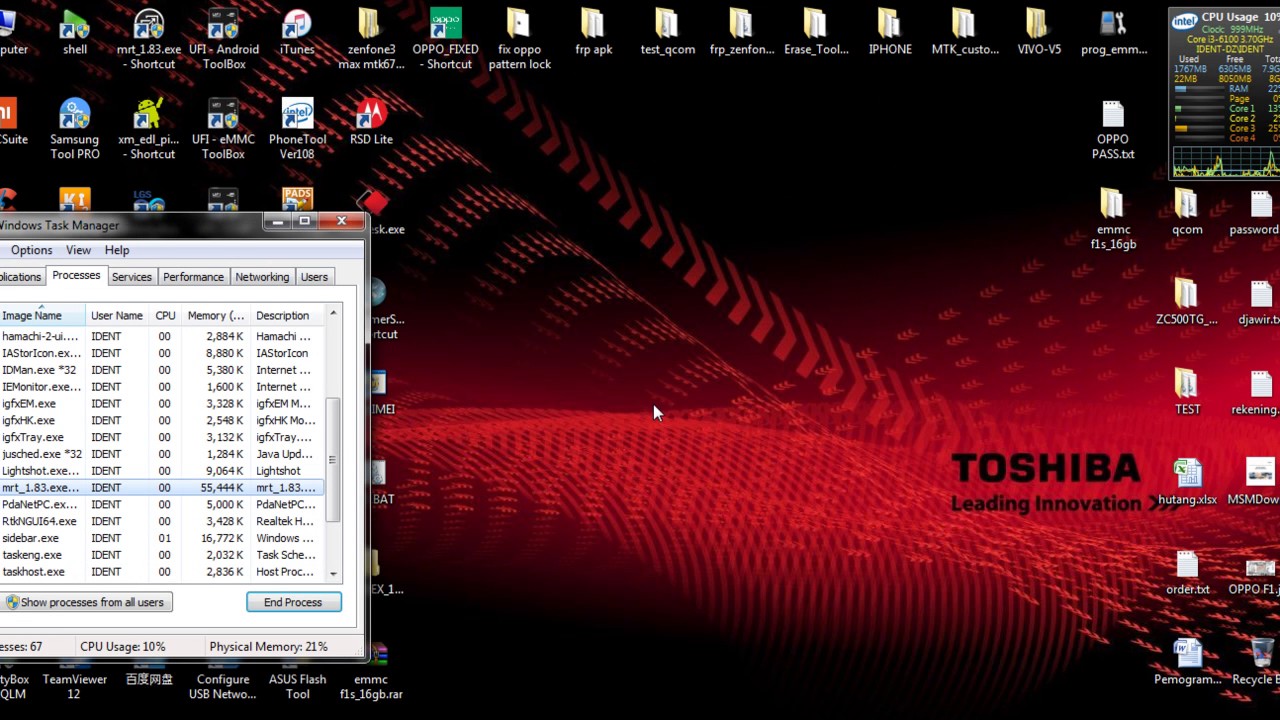The height and width of the screenshot is (720, 1280).
Task: Launch the RSD Lite icon
Action: [371, 122]
